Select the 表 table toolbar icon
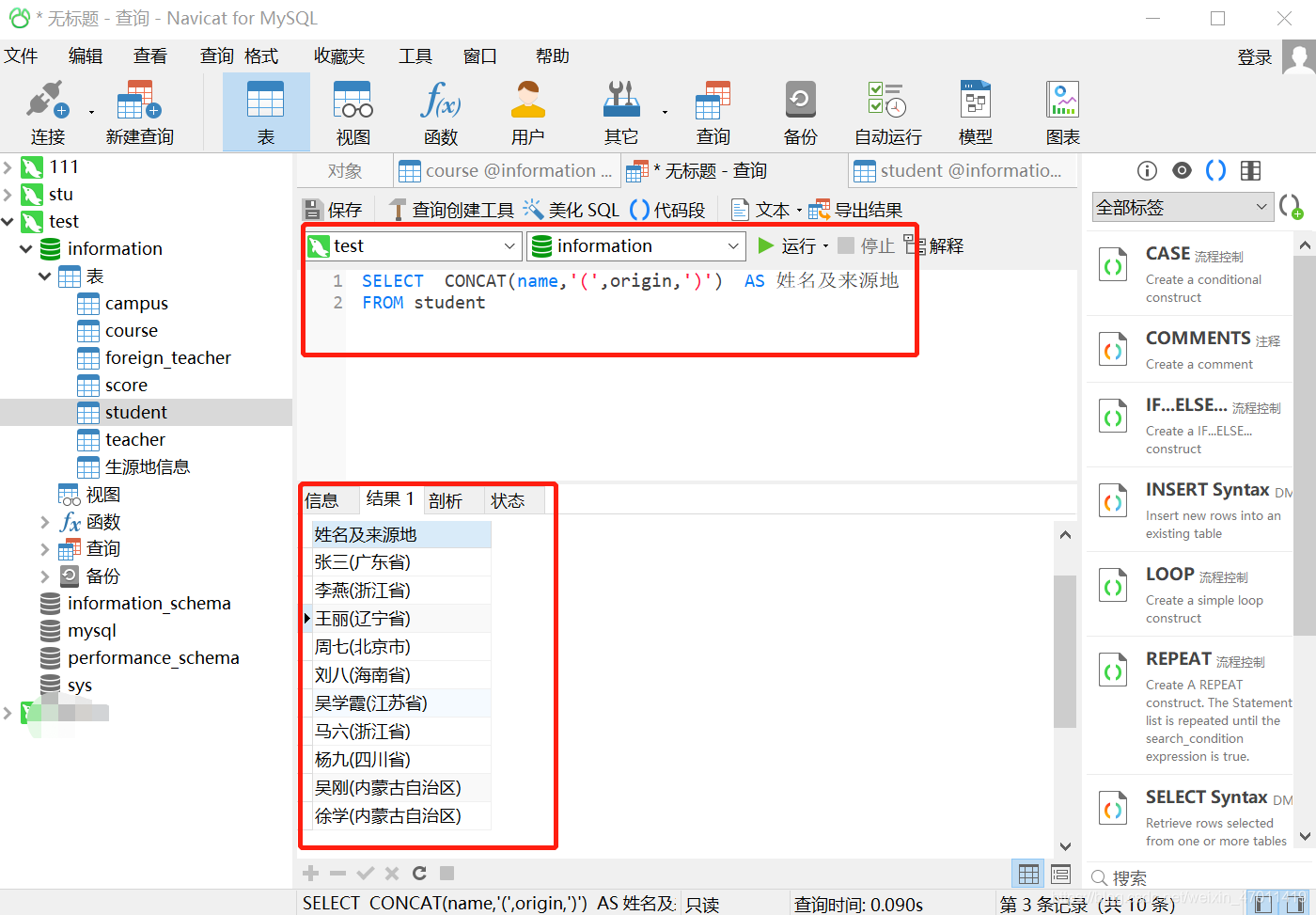 point(266,113)
